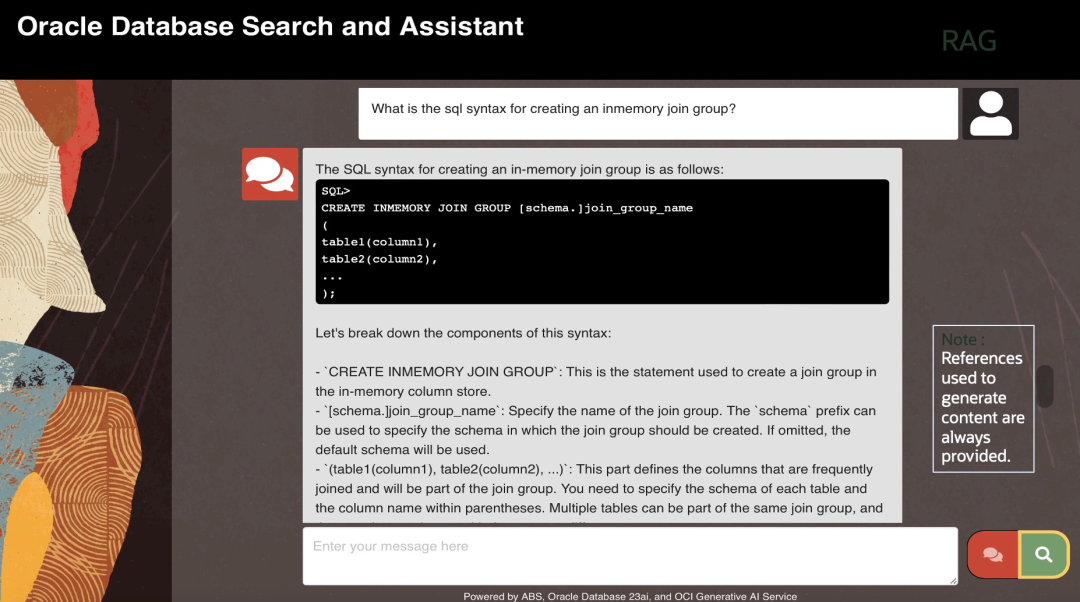Click the message input field
Image resolution: width=1080 pixels, height=602 pixels.
pyautogui.click(x=630, y=556)
